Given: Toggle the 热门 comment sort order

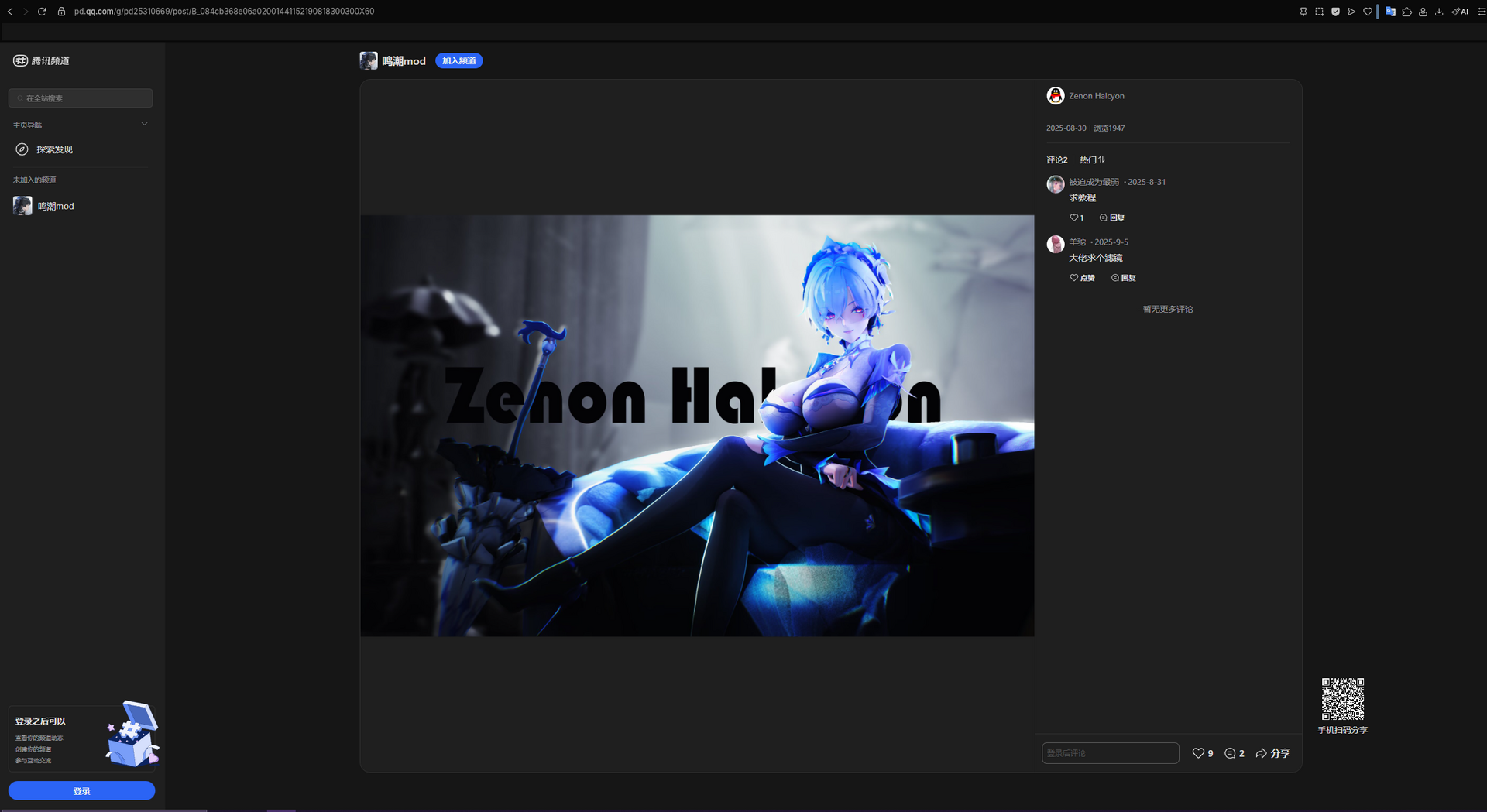Looking at the screenshot, I should point(1092,159).
